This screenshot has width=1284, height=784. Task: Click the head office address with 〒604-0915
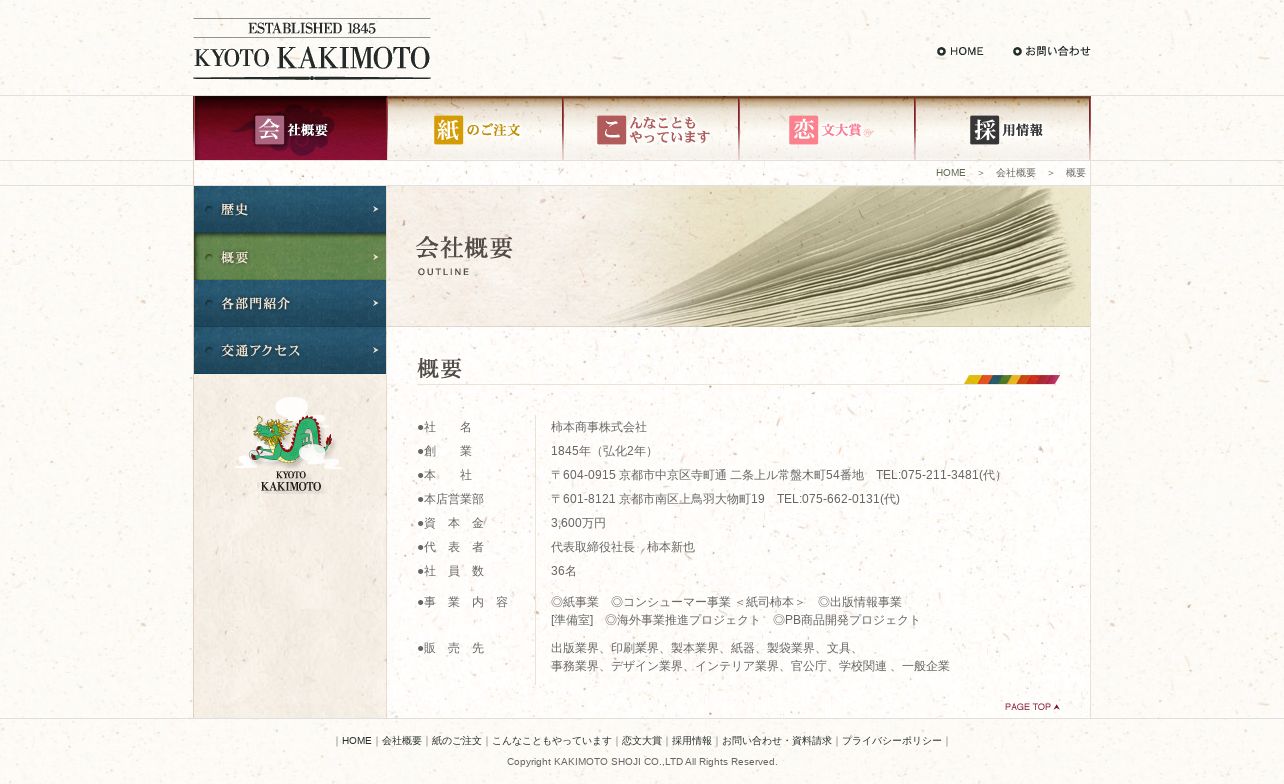[x=778, y=475]
